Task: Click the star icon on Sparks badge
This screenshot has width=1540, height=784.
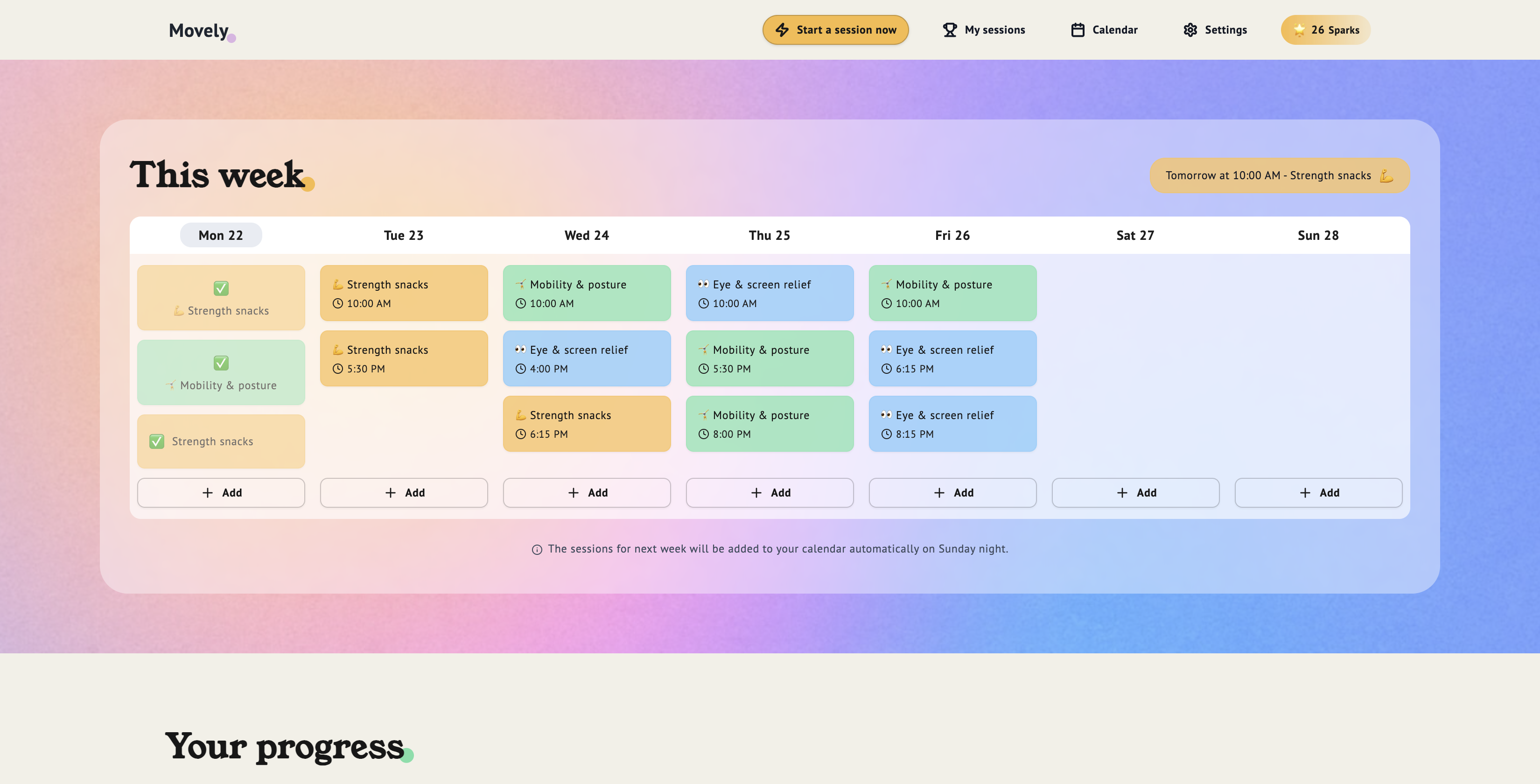Action: 1298,30
